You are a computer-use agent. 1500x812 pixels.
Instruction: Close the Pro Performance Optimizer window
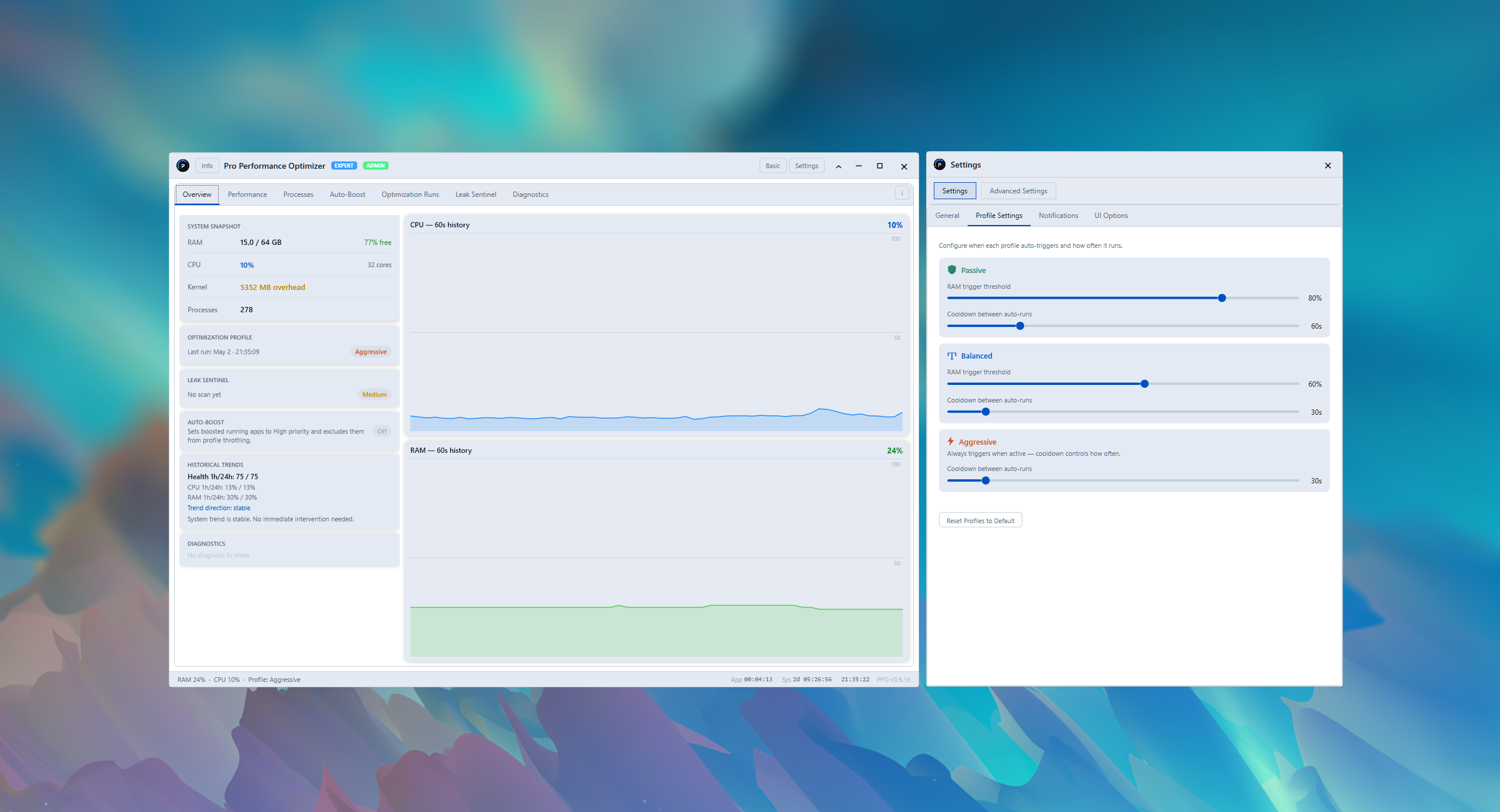click(x=904, y=166)
